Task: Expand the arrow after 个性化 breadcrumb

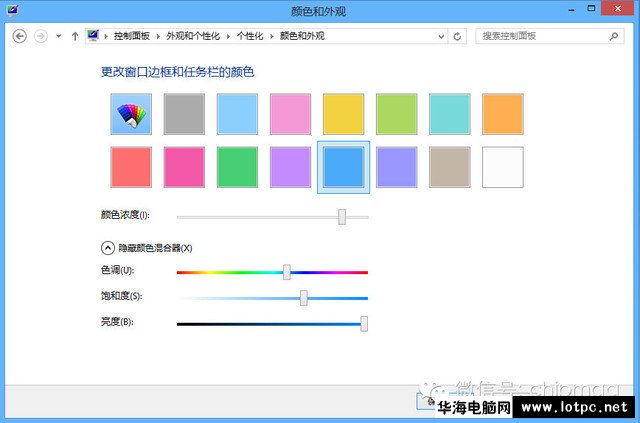Action: click(271, 36)
